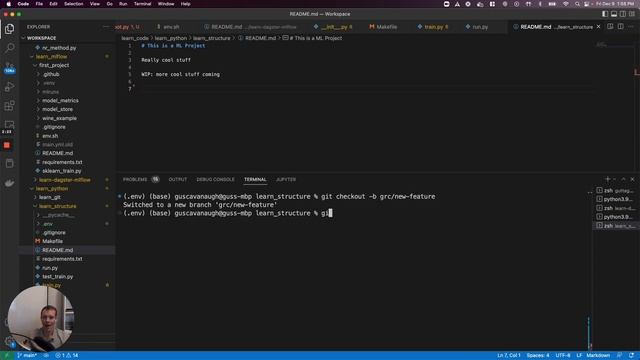Image resolution: width=640 pixels, height=360 pixels.
Task: Expand the learn_git folder
Action: click(49, 197)
